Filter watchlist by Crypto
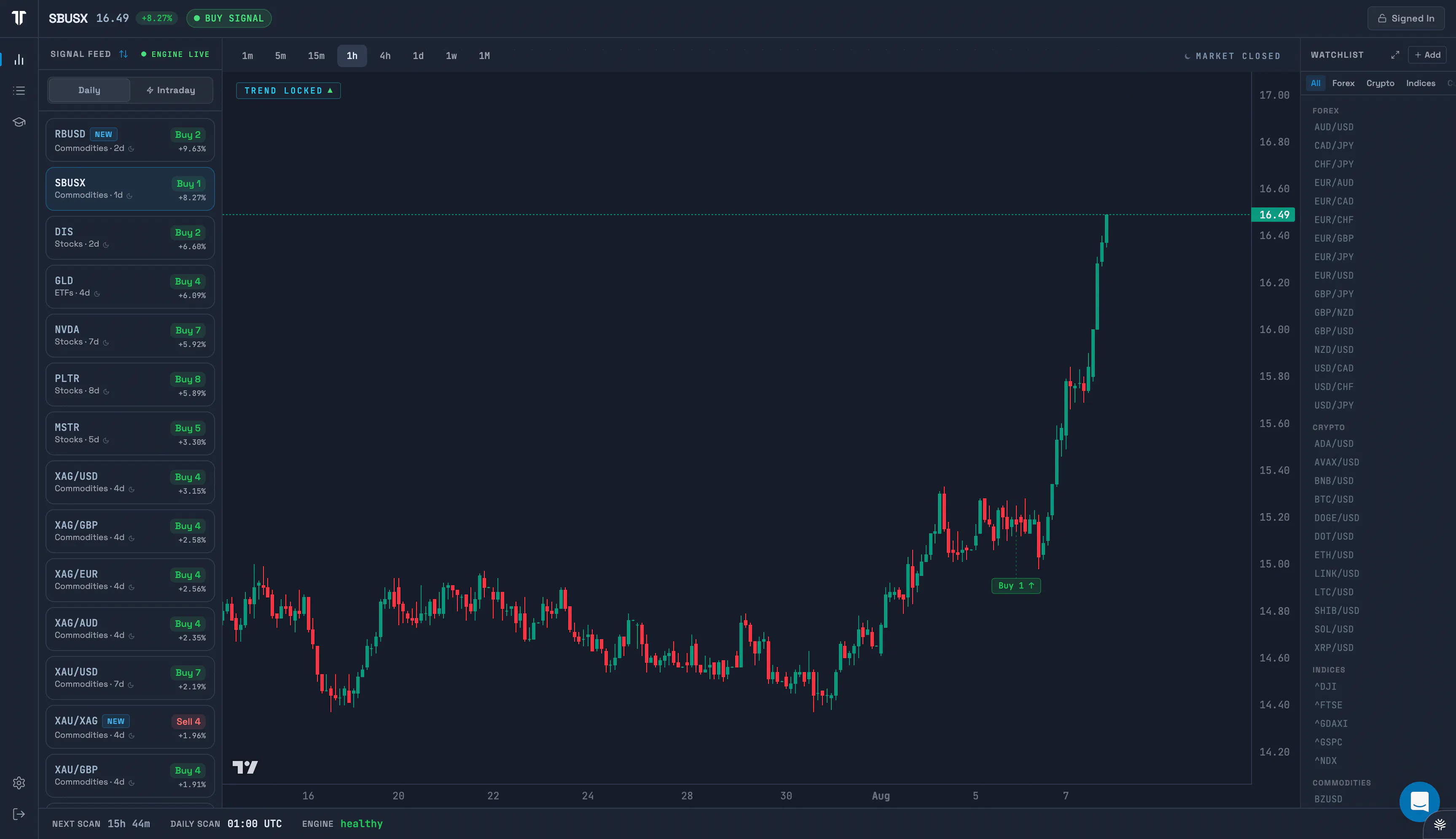The height and width of the screenshot is (839, 1456). [1380, 83]
